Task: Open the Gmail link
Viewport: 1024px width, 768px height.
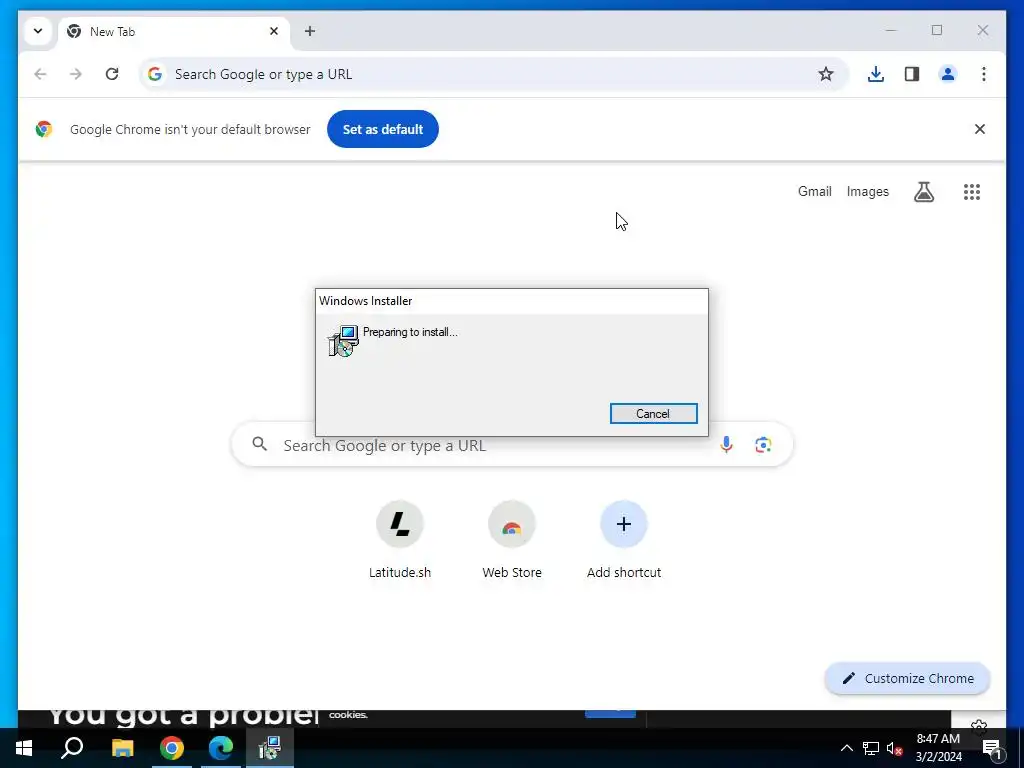Action: click(814, 191)
